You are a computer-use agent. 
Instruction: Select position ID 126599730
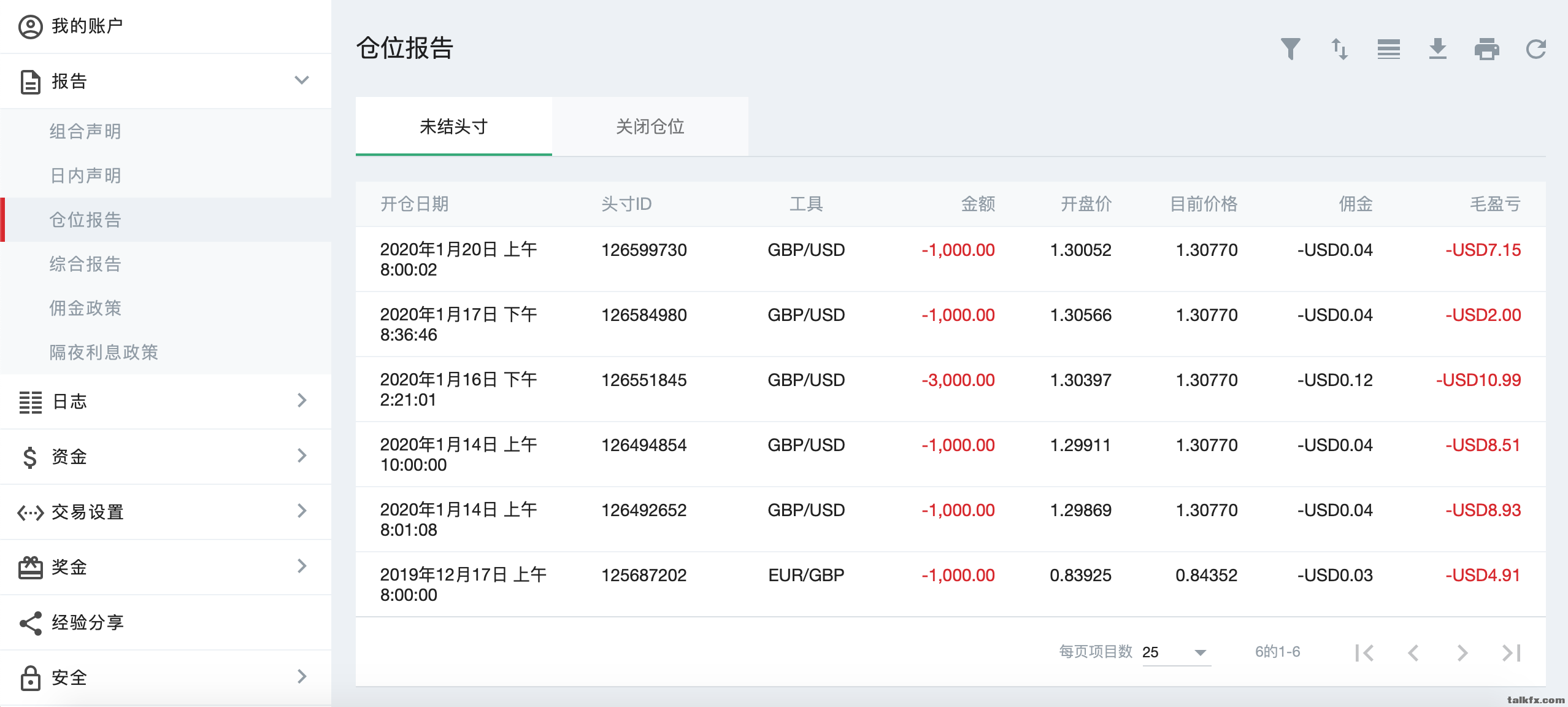click(x=644, y=250)
